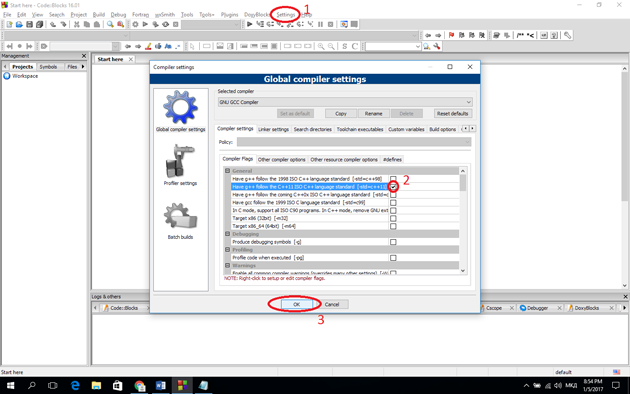Switch to Toolchain executables tab
Image resolution: width=630 pixels, height=394 pixels.
tap(360, 129)
